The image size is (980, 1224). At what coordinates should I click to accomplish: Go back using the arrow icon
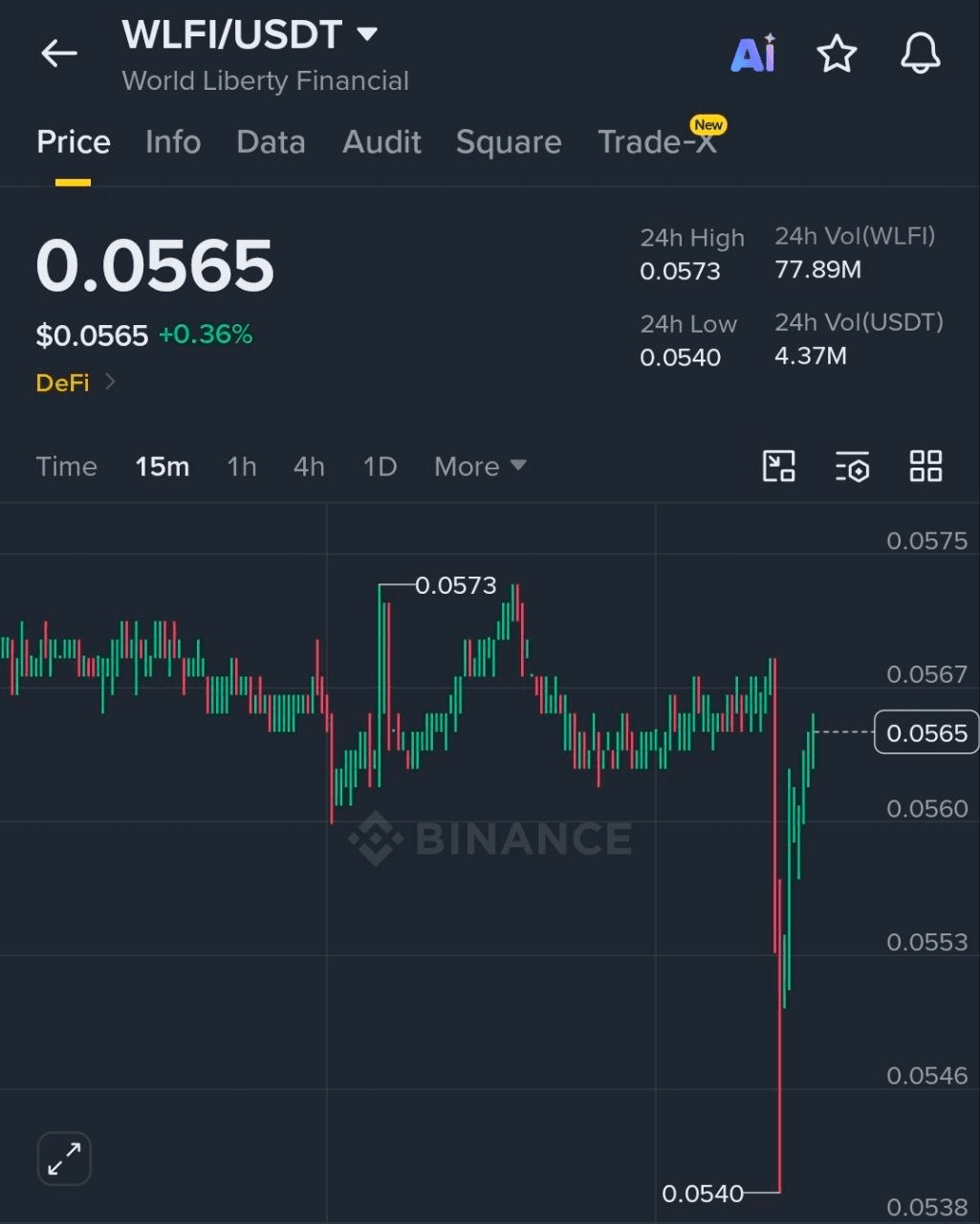(58, 54)
